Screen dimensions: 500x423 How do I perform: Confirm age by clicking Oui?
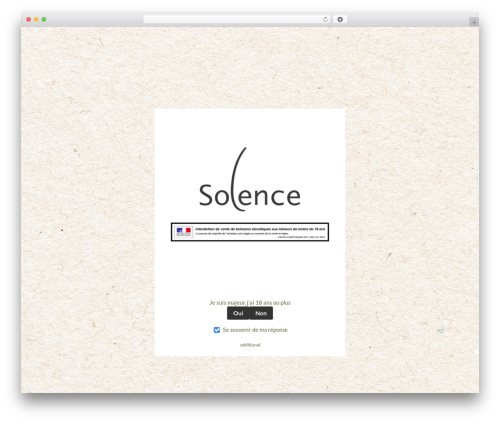tap(238, 313)
